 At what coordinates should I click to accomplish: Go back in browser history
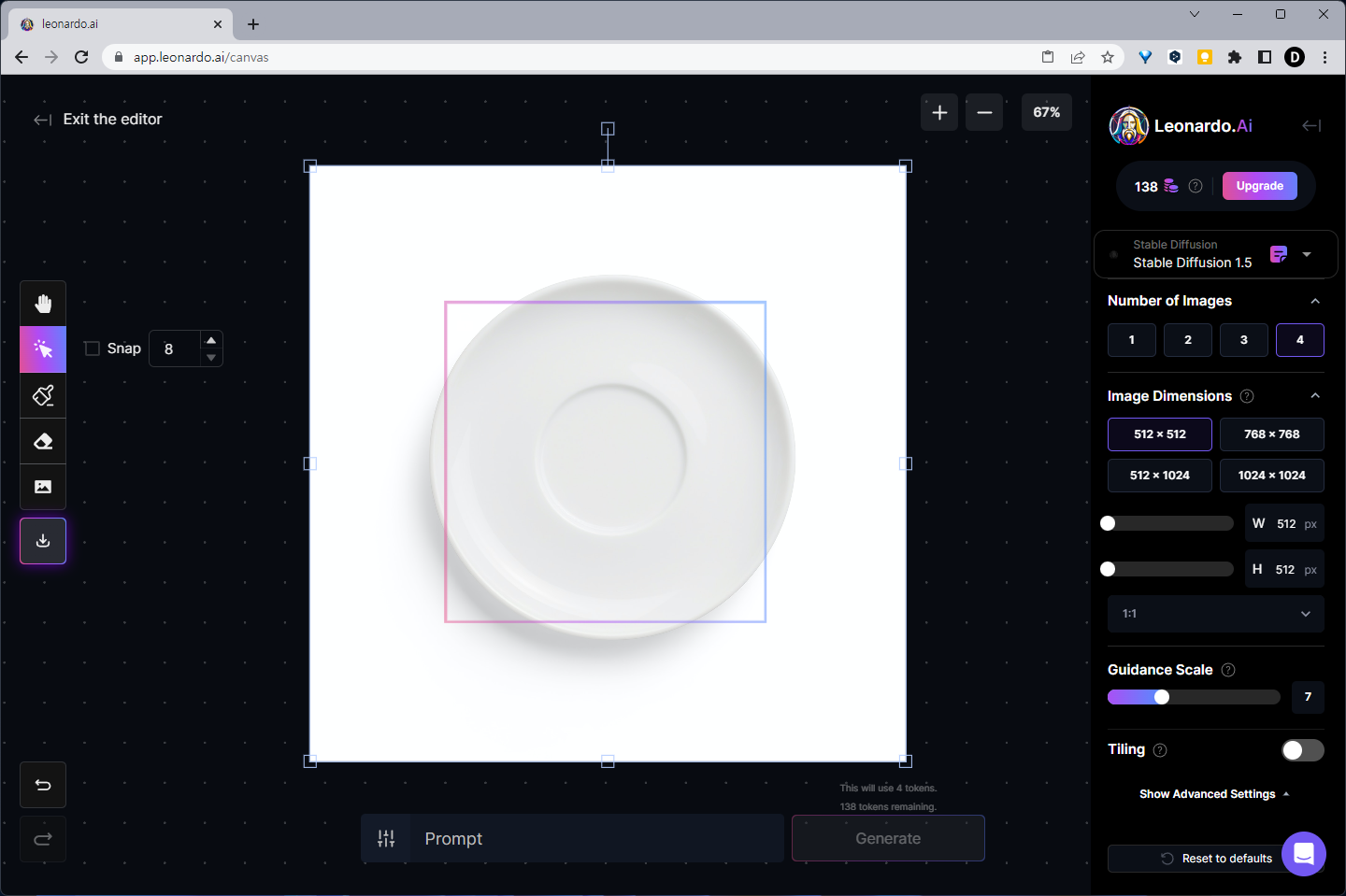click(21, 57)
